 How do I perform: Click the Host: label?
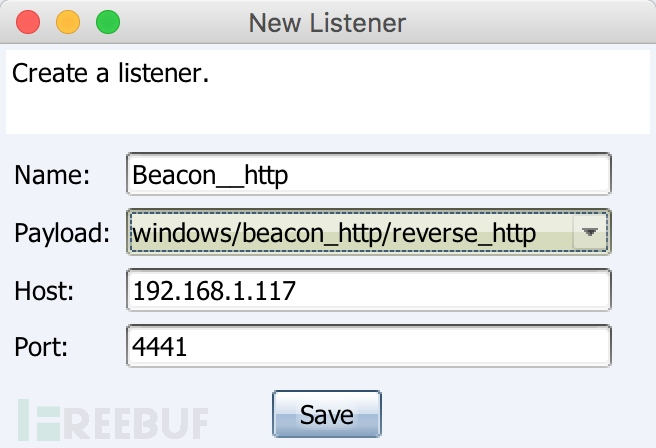(x=44, y=291)
